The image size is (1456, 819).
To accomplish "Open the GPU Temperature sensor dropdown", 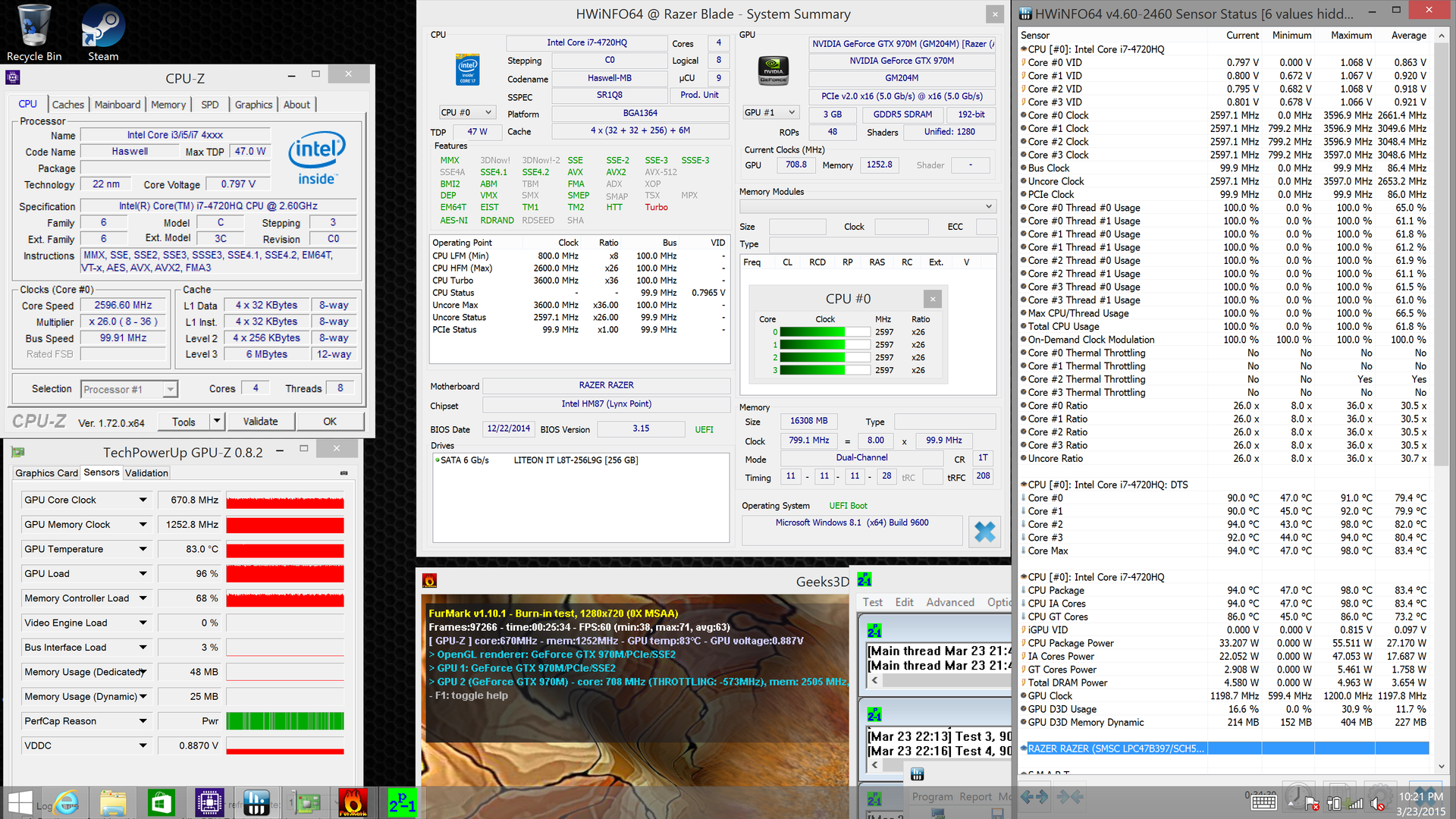I will (143, 549).
